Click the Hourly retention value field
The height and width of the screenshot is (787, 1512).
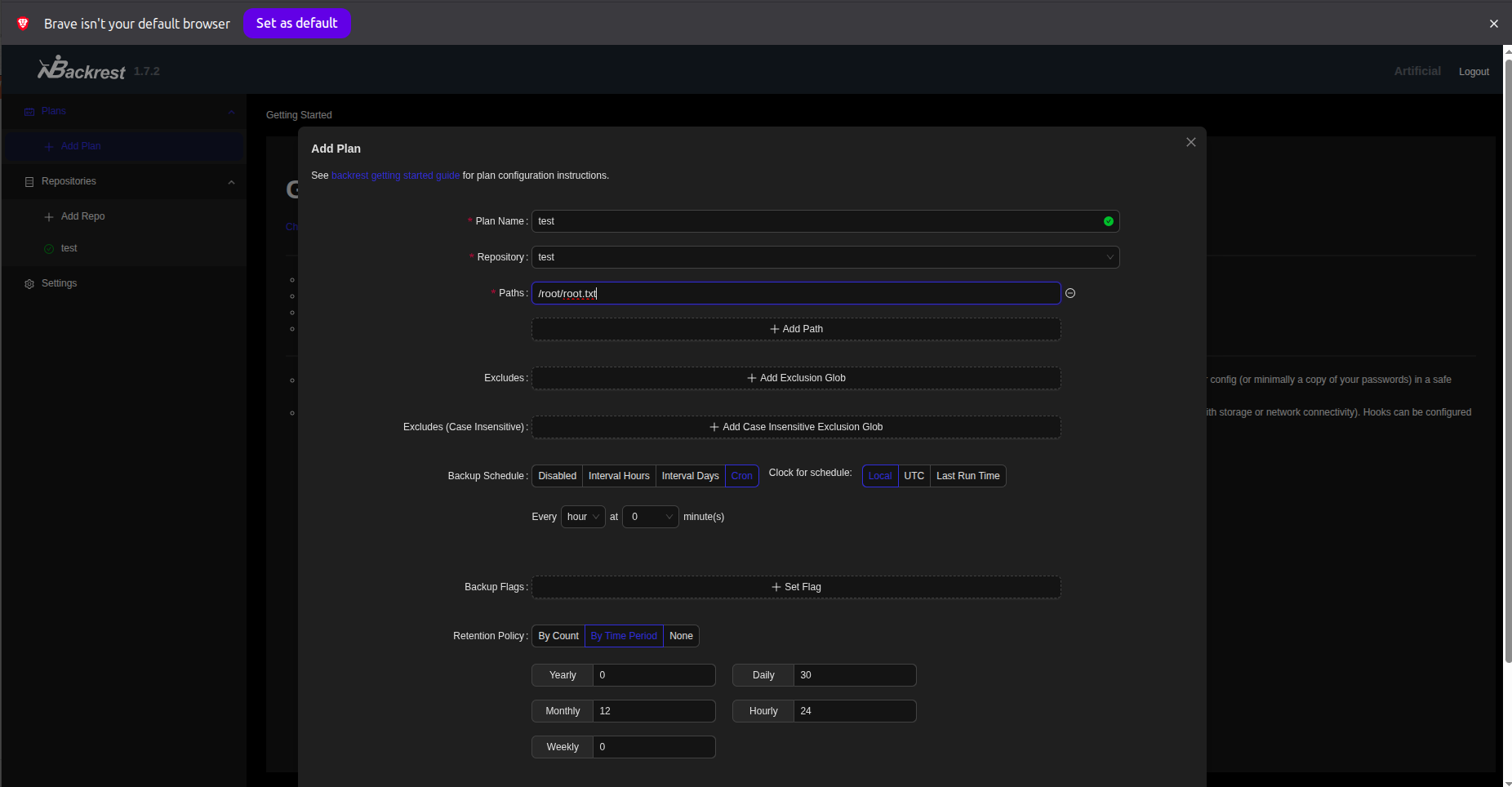(855, 711)
